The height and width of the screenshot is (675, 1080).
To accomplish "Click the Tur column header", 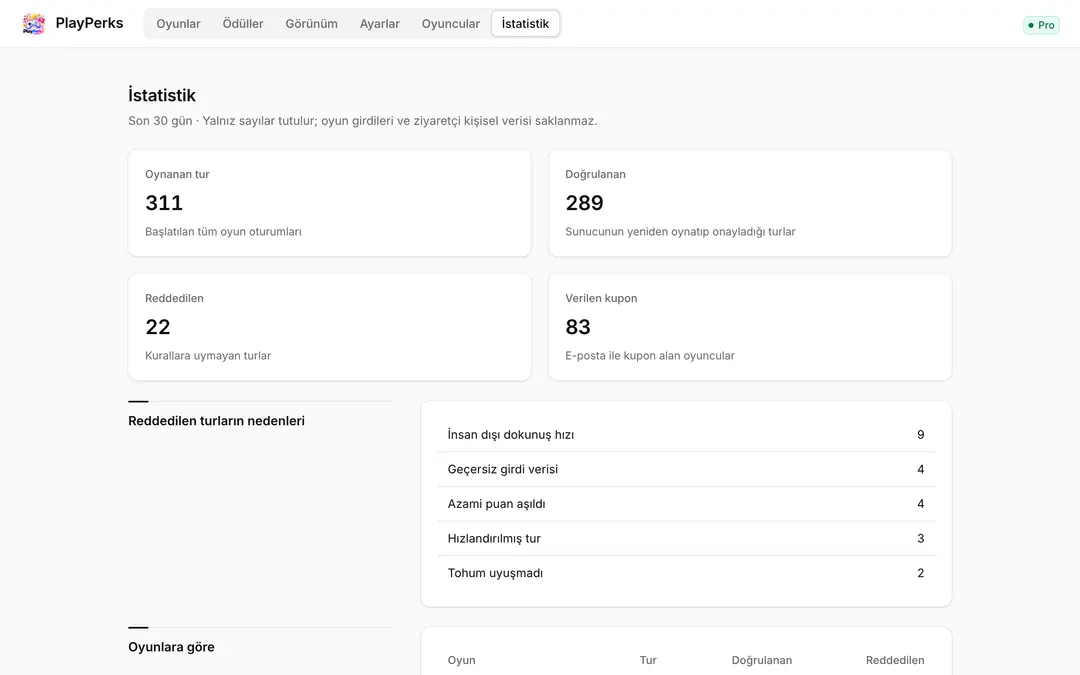I will (648, 660).
